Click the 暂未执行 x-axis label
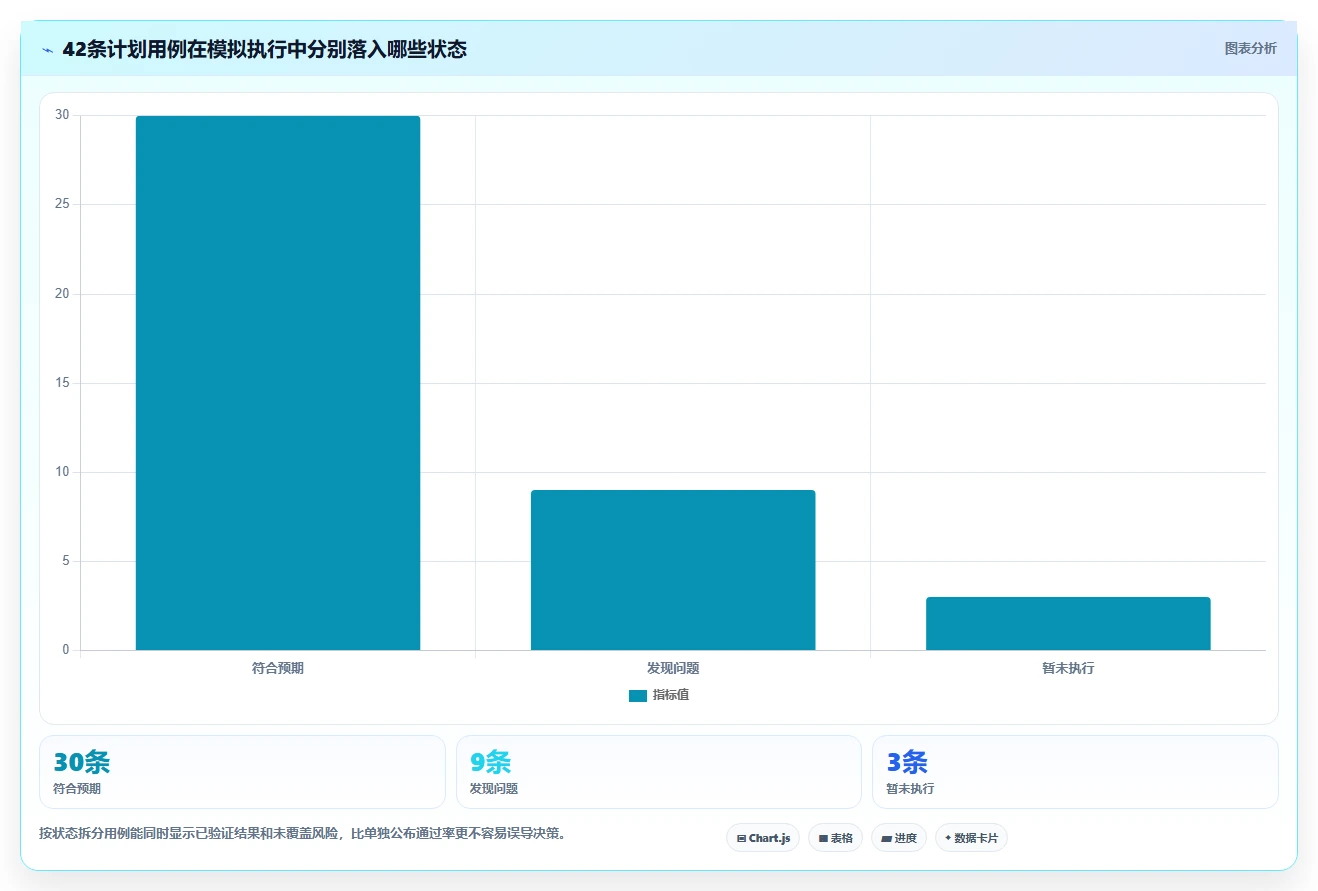1318x891 pixels. (x=1068, y=668)
